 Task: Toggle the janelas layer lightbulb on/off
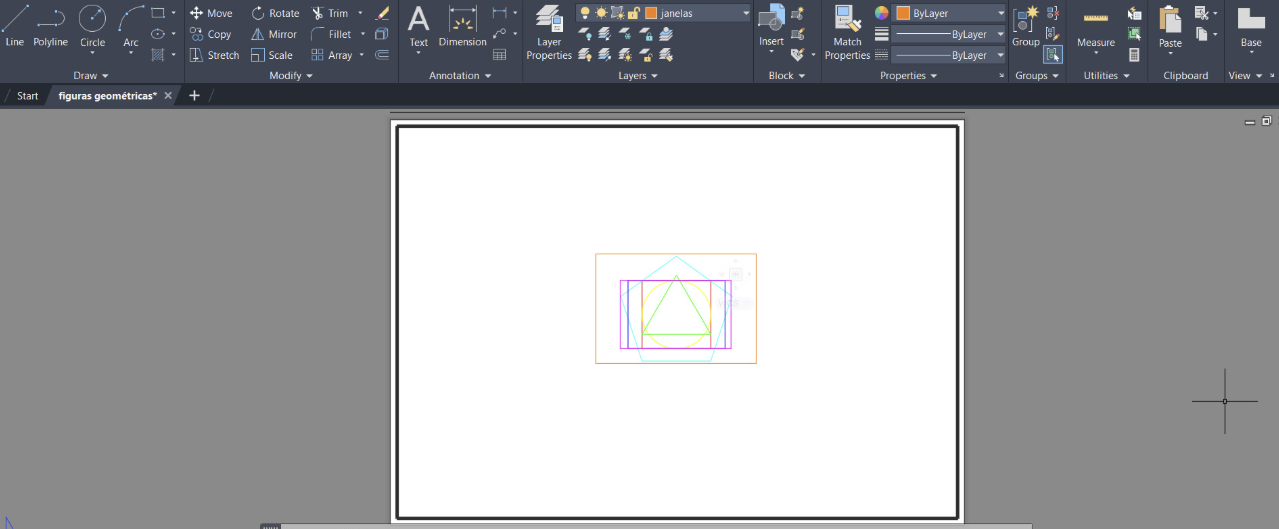pyautogui.click(x=585, y=13)
